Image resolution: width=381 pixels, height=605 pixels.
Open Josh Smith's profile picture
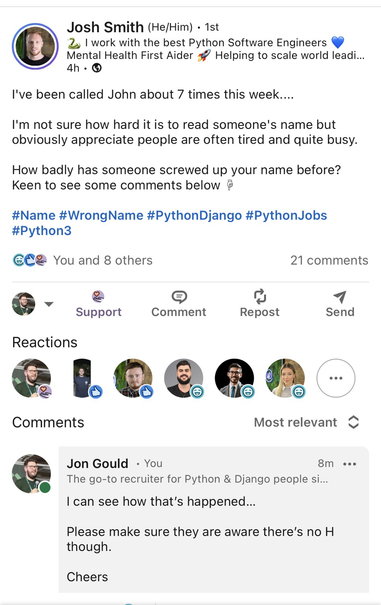35,46
